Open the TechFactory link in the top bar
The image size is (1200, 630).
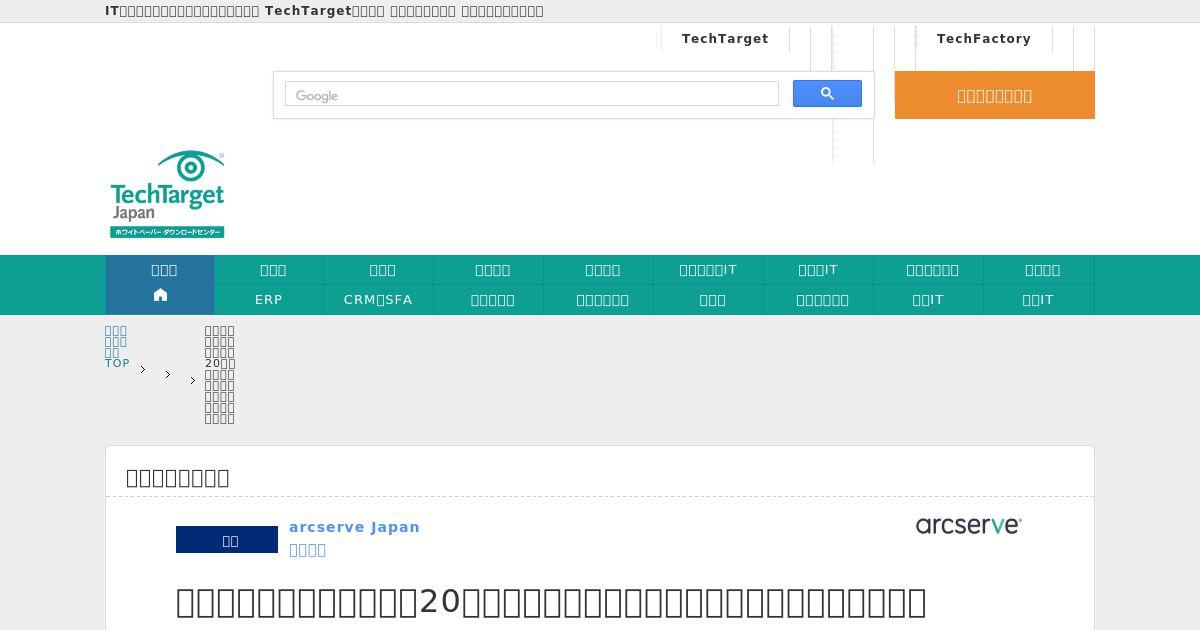pyautogui.click(x=983, y=39)
